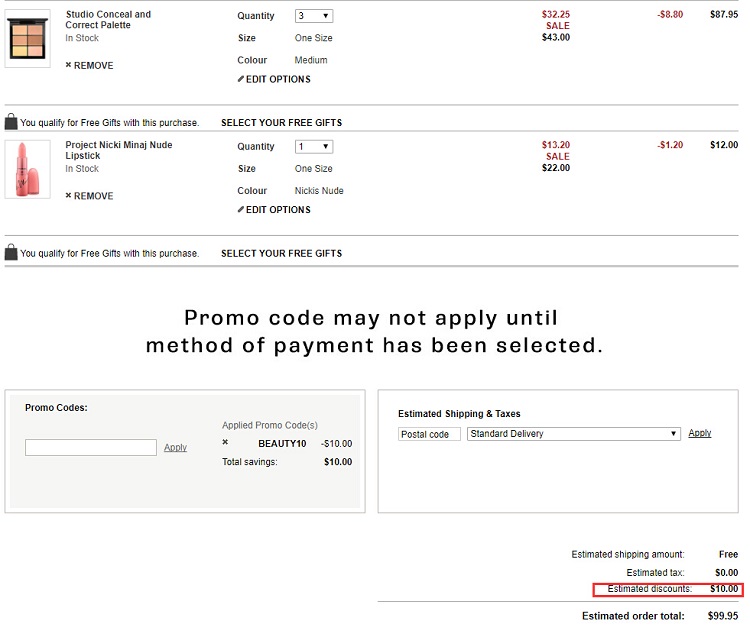This screenshot has width=750, height=637.
Task: Click the pencil icon for lipstick options
Action: click(241, 210)
